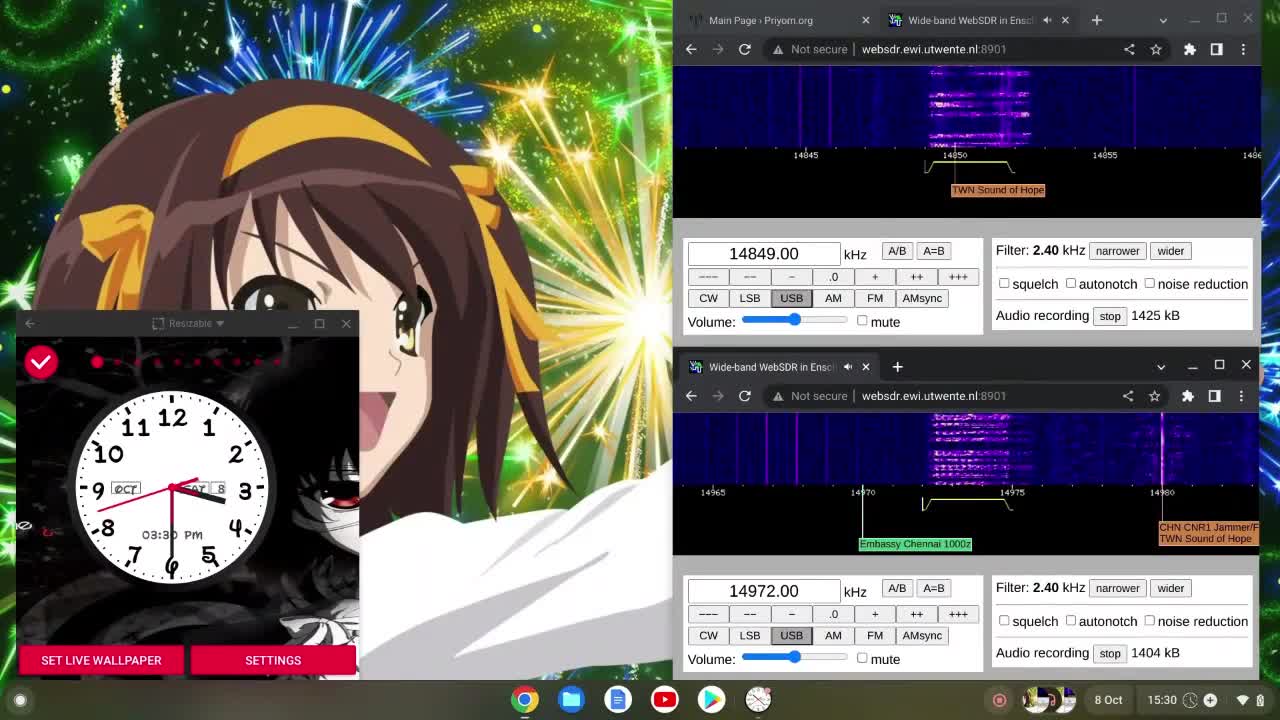
Task: Open Play Store from the shelf
Action: point(711,700)
